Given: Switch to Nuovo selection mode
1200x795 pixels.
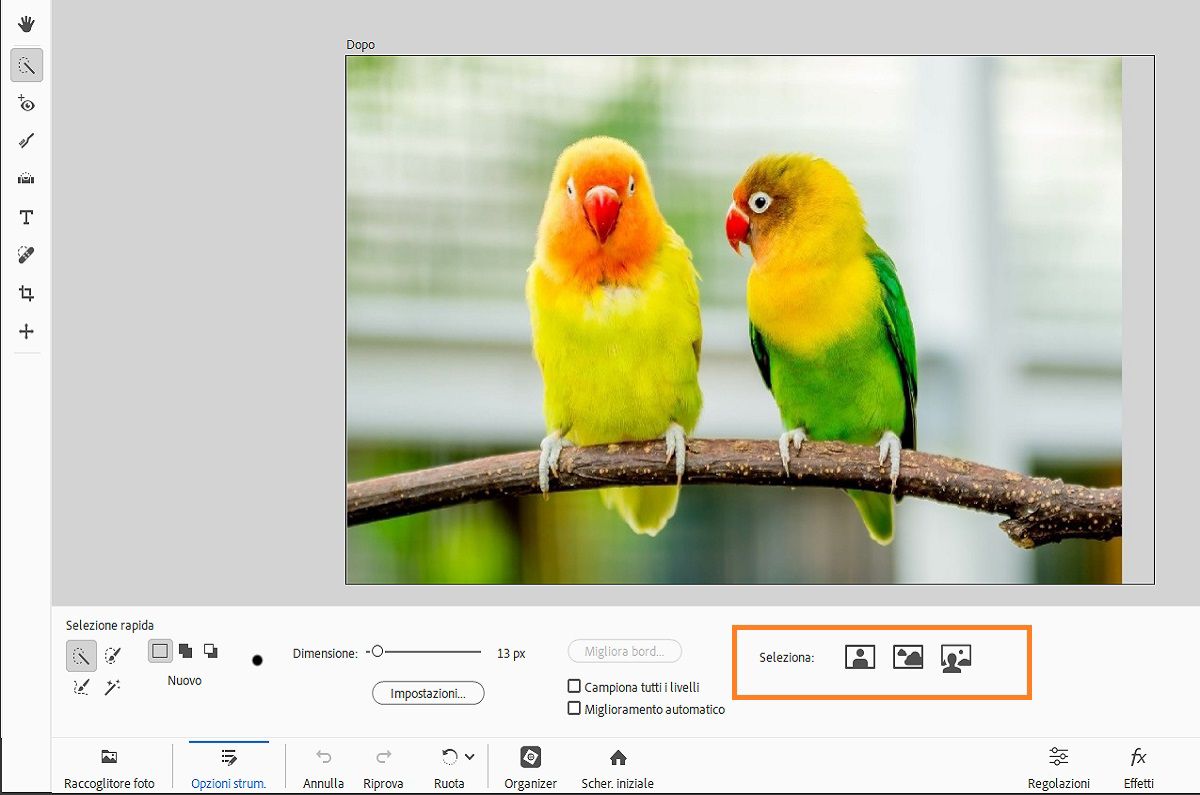Looking at the screenshot, I should pyautogui.click(x=160, y=651).
